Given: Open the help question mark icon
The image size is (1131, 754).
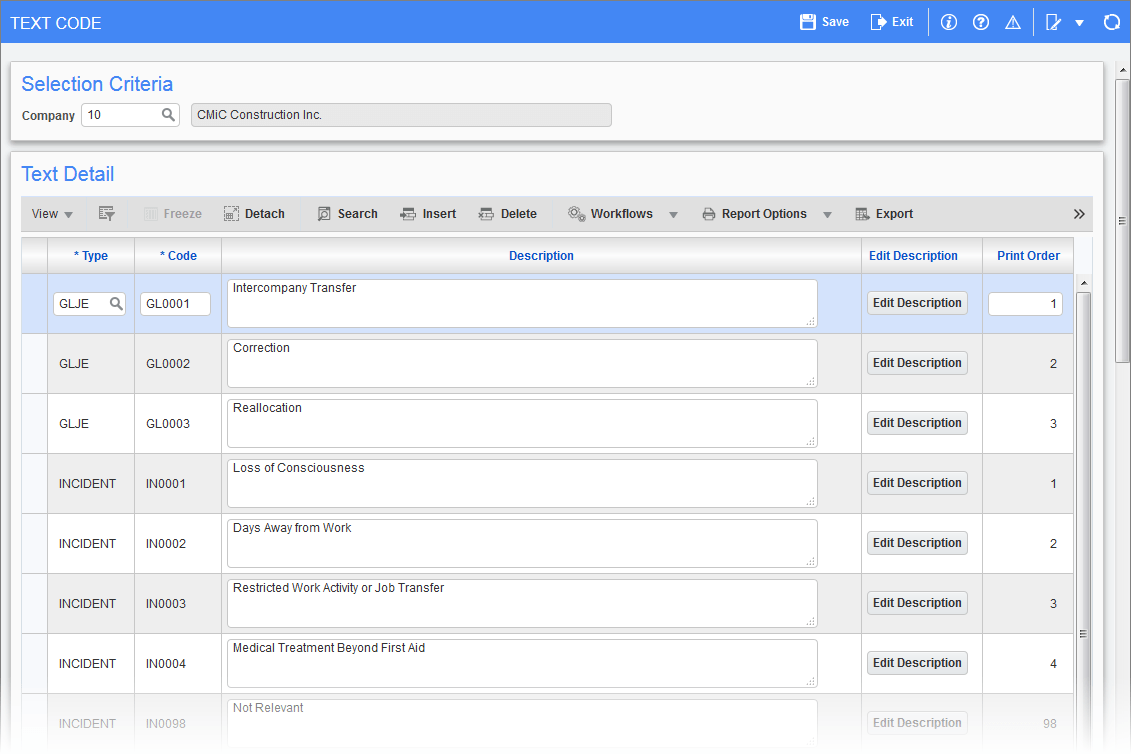Looking at the screenshot, I should (980, 22).
